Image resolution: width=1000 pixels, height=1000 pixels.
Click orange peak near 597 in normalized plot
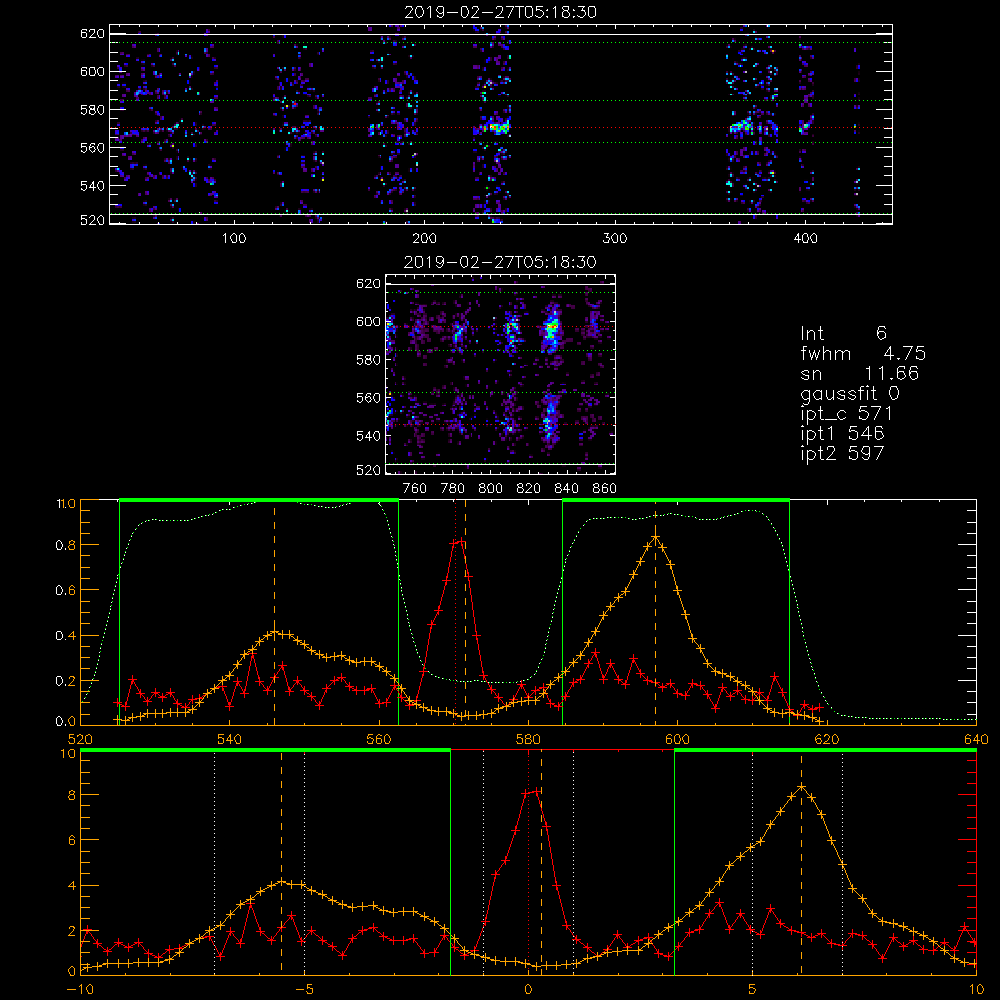tap(655, 537)
